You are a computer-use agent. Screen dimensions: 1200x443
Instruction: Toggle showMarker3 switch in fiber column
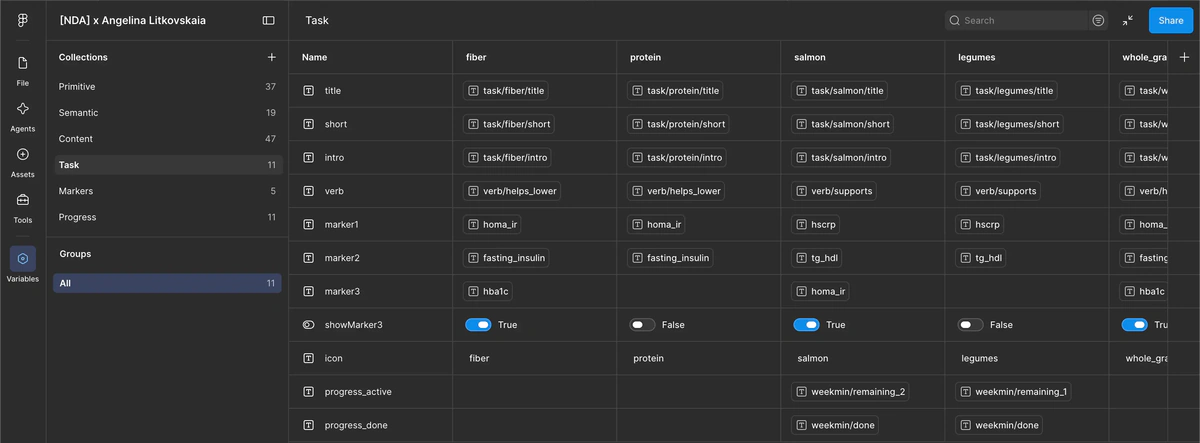479,325
